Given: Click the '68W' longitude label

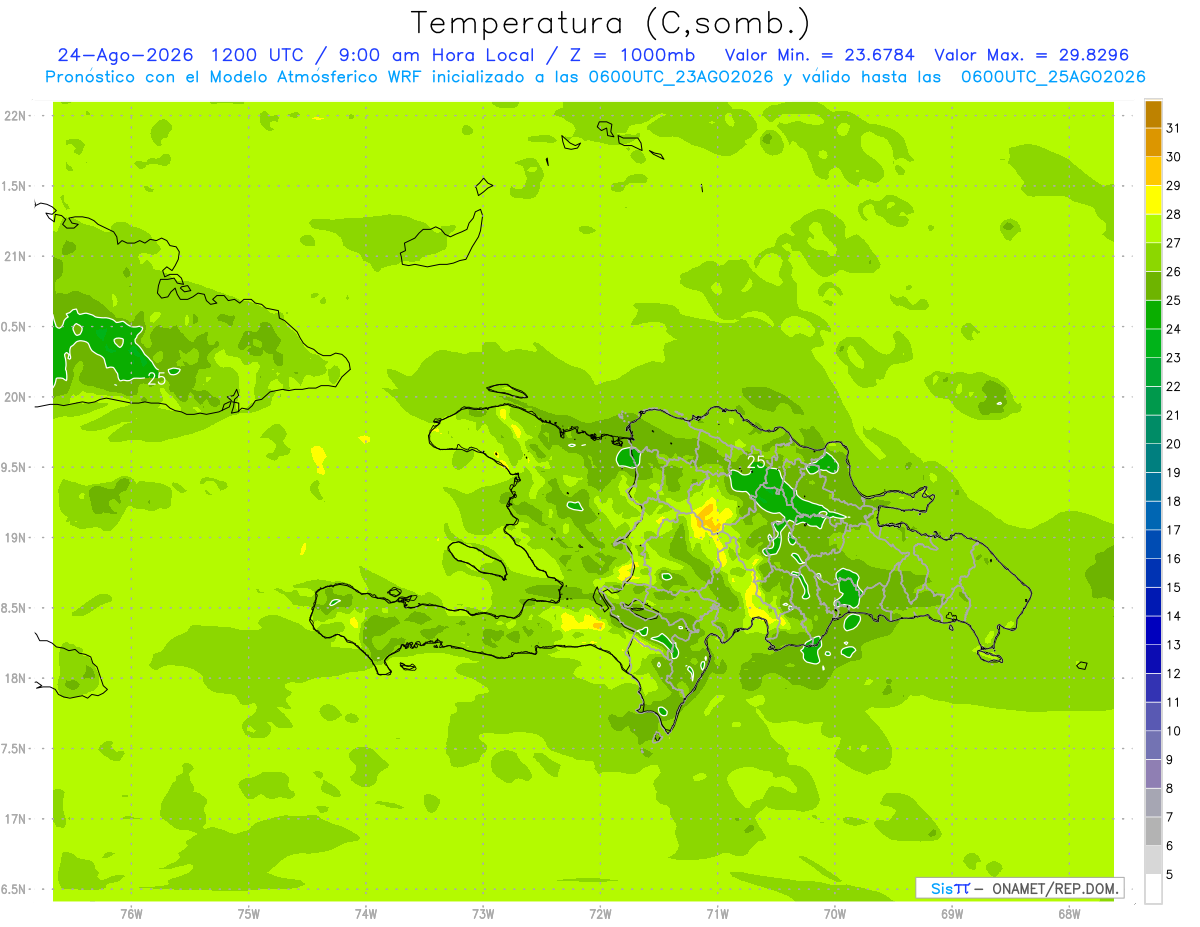Looking at the screenshot, I should (x=1069, y=914).
